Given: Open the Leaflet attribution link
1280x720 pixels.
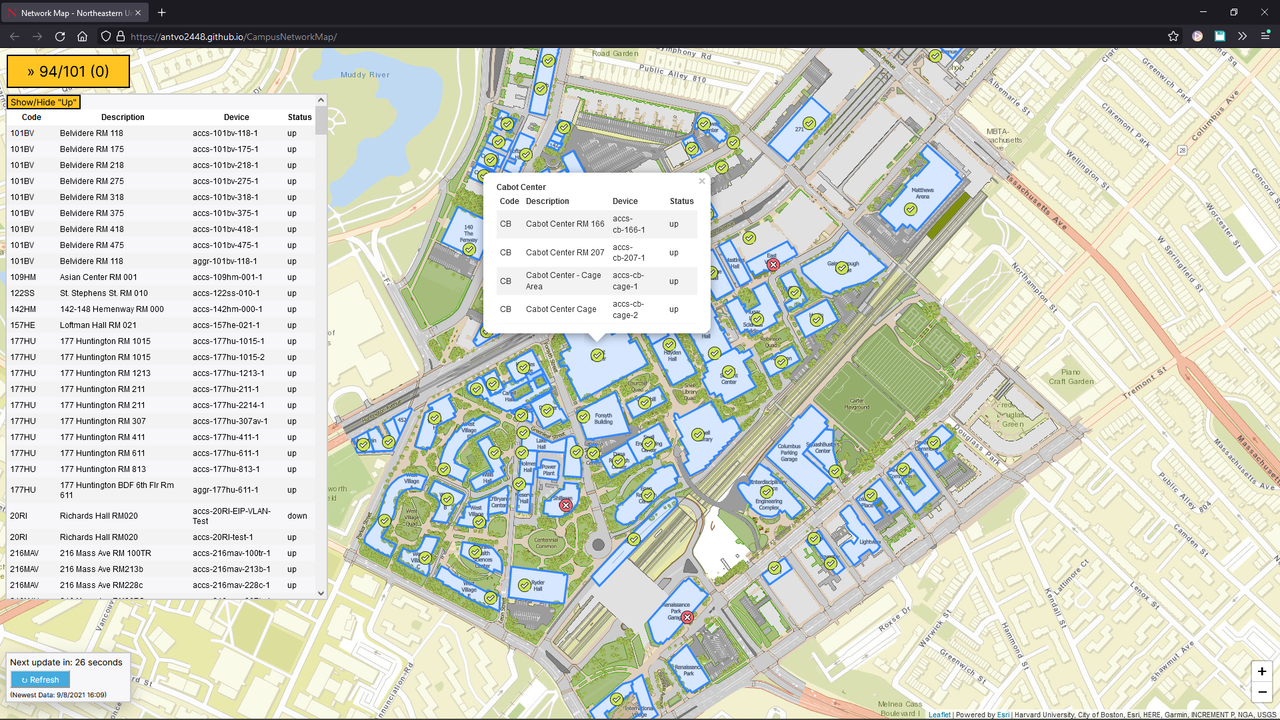Looking at the screenshot, I should click(939, 715).
